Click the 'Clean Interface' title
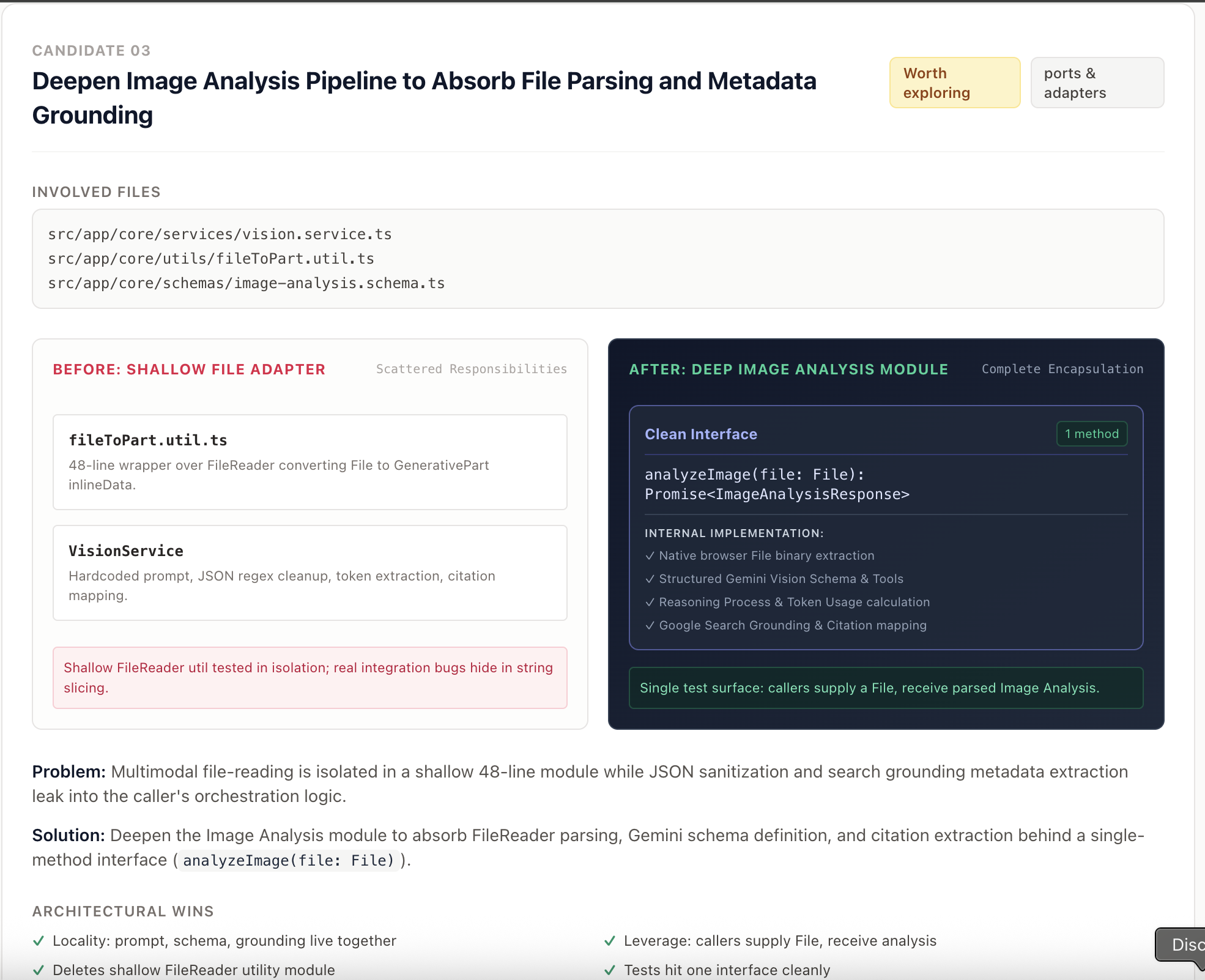 pyautogui.click(x=701, y=434)
